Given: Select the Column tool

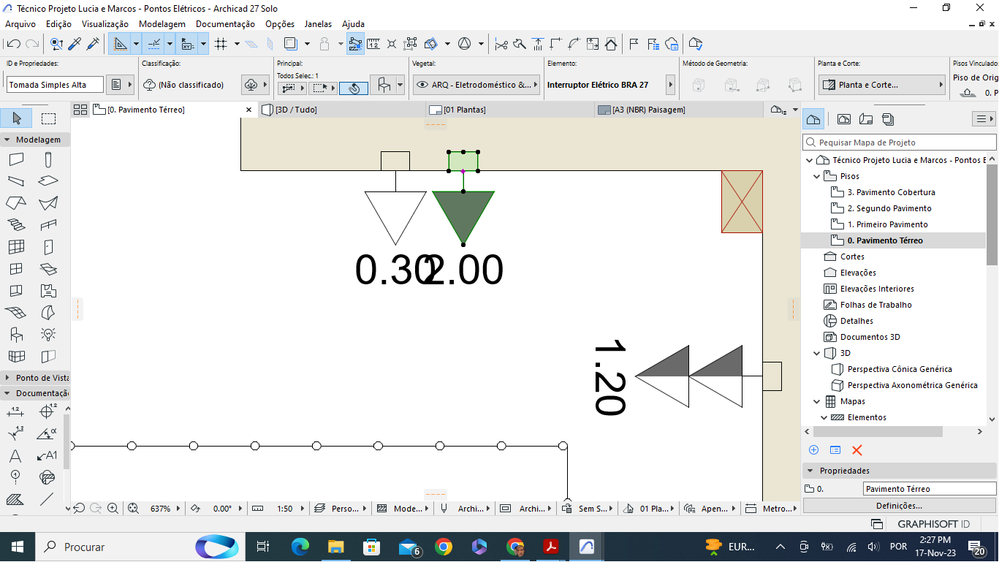Looking at the screenshot, I should 48,160.
